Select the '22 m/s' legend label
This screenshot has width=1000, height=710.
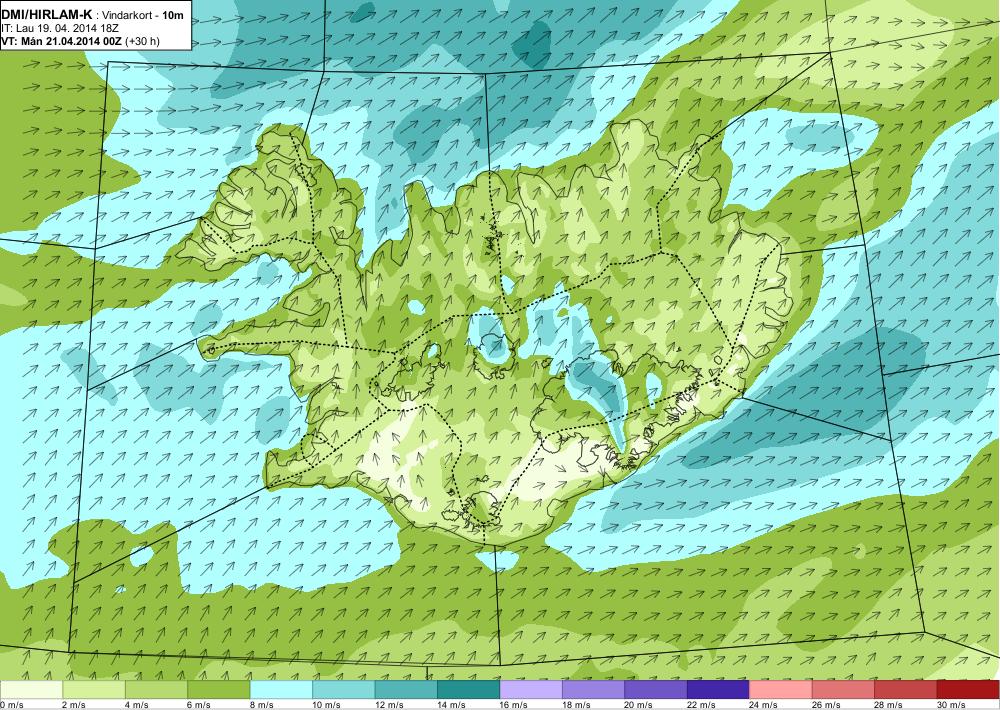tap(702, 705)
